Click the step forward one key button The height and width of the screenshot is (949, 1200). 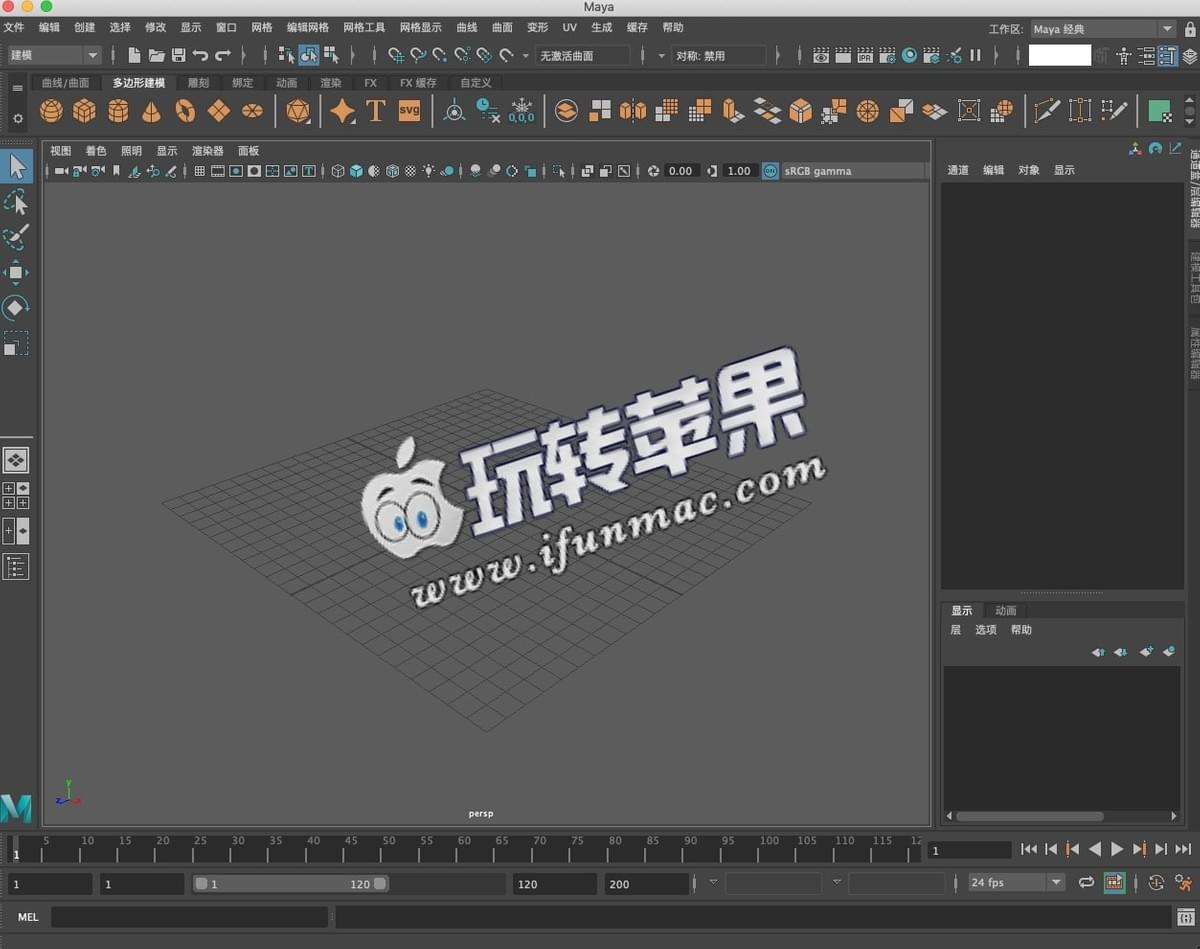pyautogui.click(x=1139, y=849)
